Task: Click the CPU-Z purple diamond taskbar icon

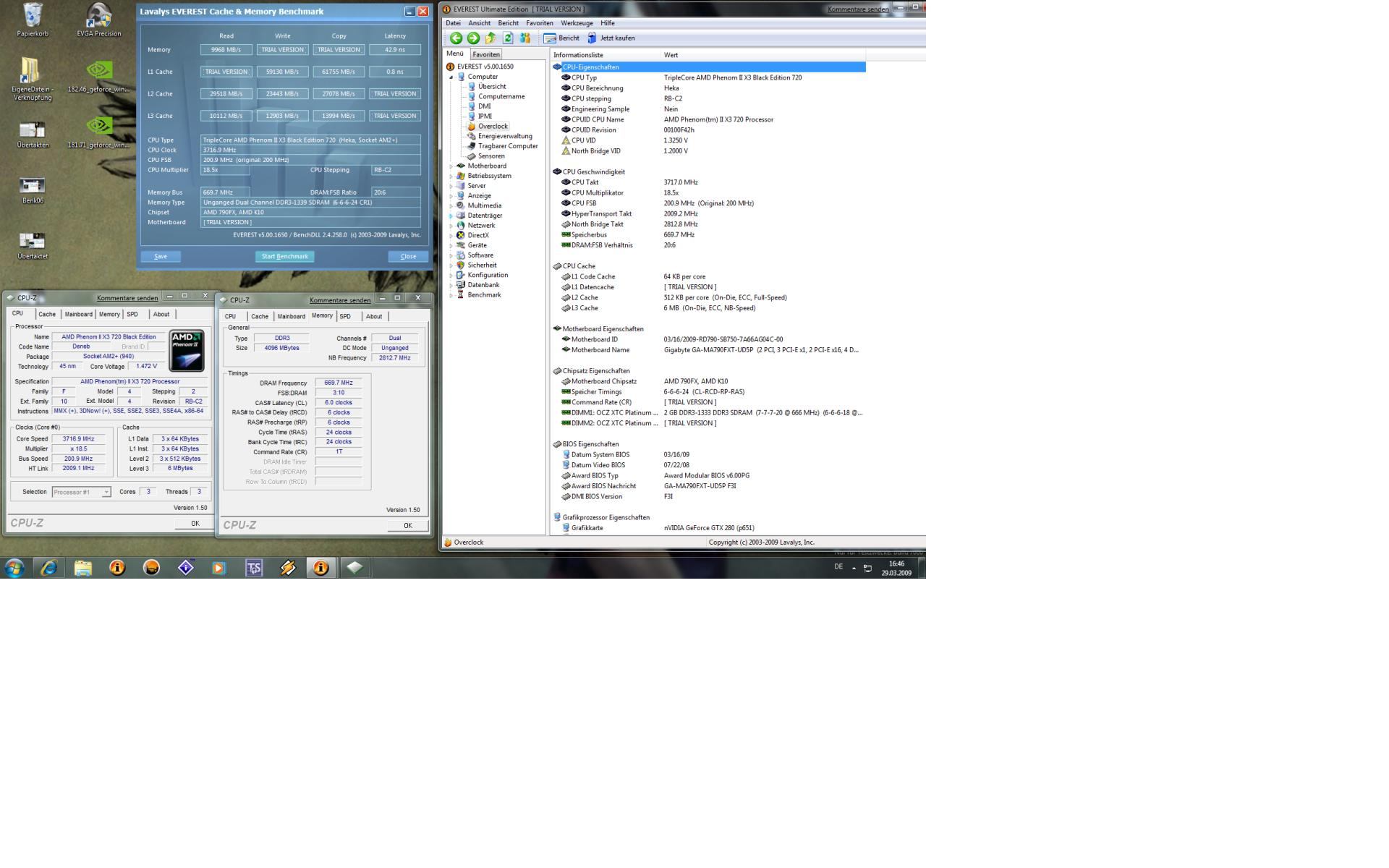Action: [185, 568]
